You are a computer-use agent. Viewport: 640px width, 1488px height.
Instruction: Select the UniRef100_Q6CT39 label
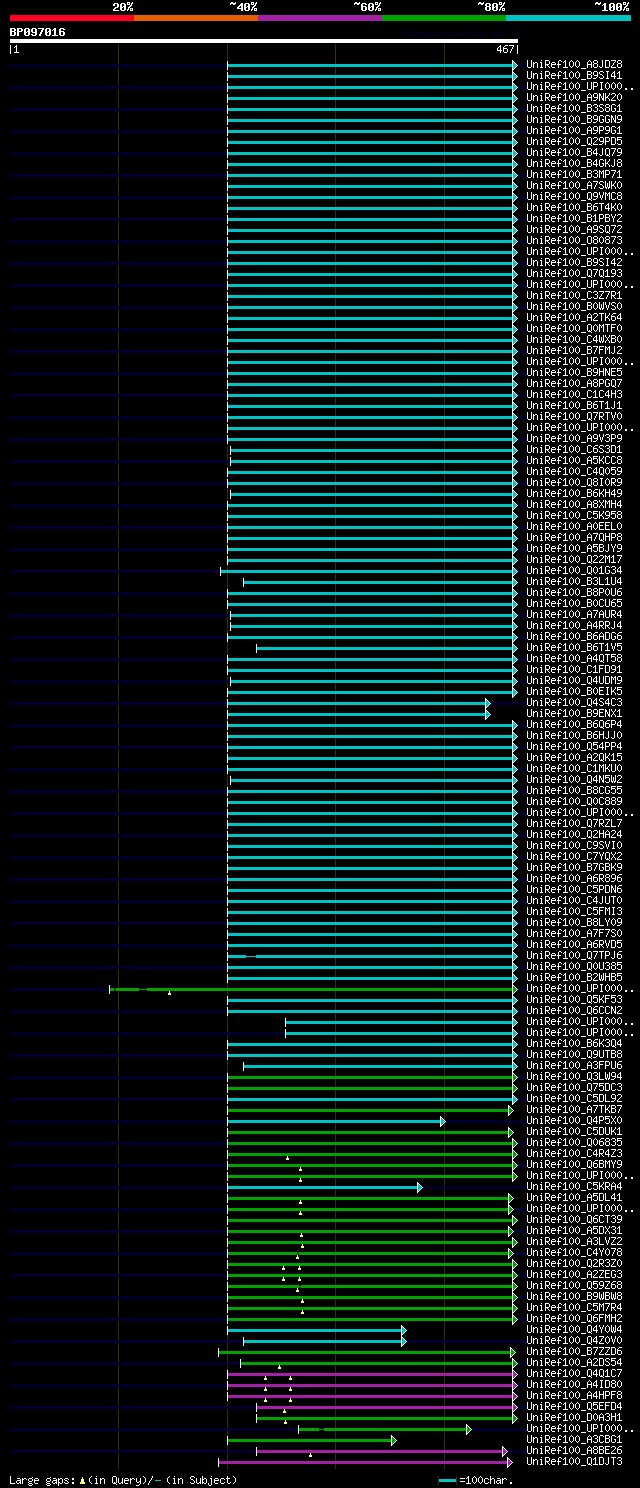(x=574, y=1219)
